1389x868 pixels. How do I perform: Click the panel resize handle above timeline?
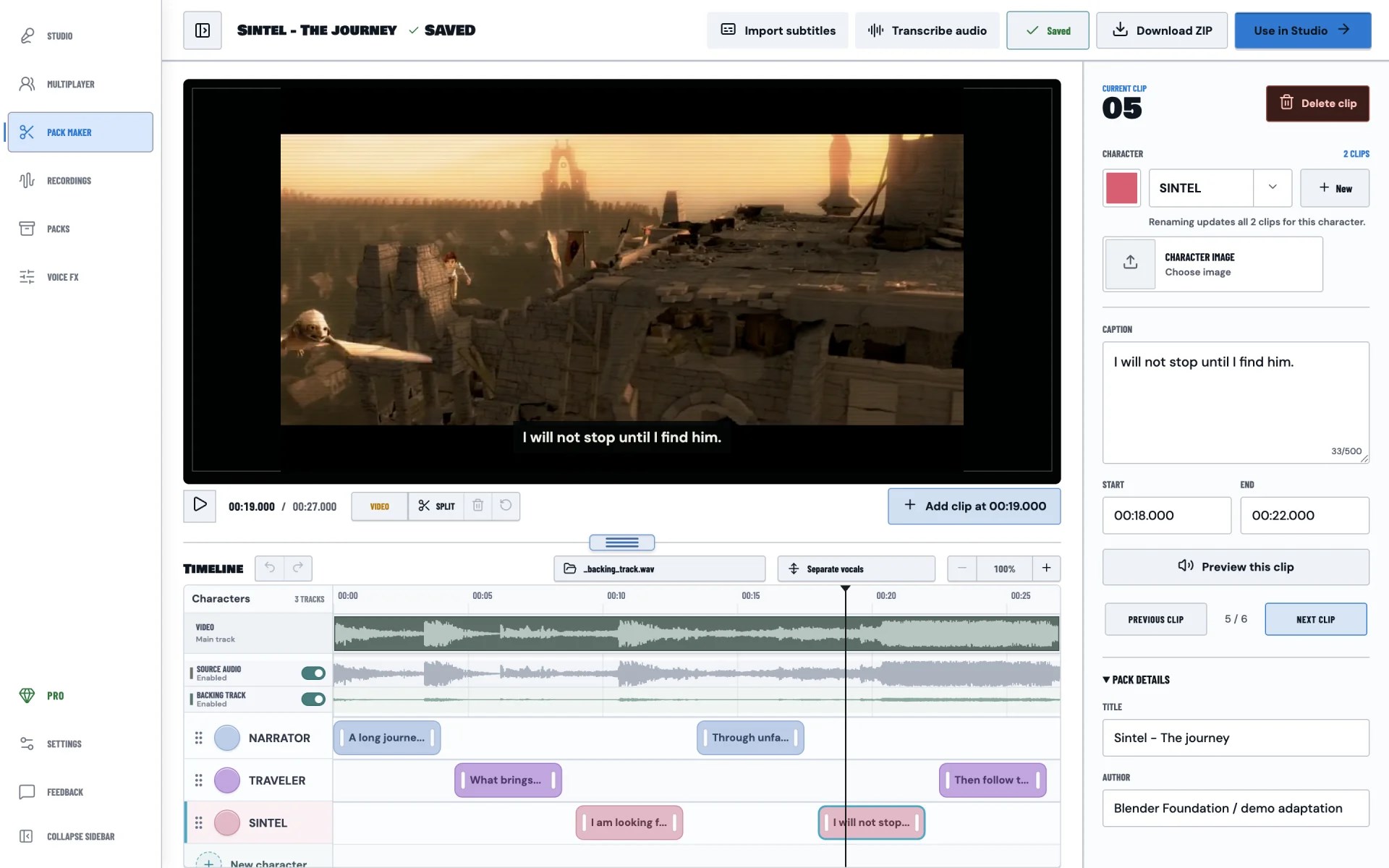[x=622, y=542]
